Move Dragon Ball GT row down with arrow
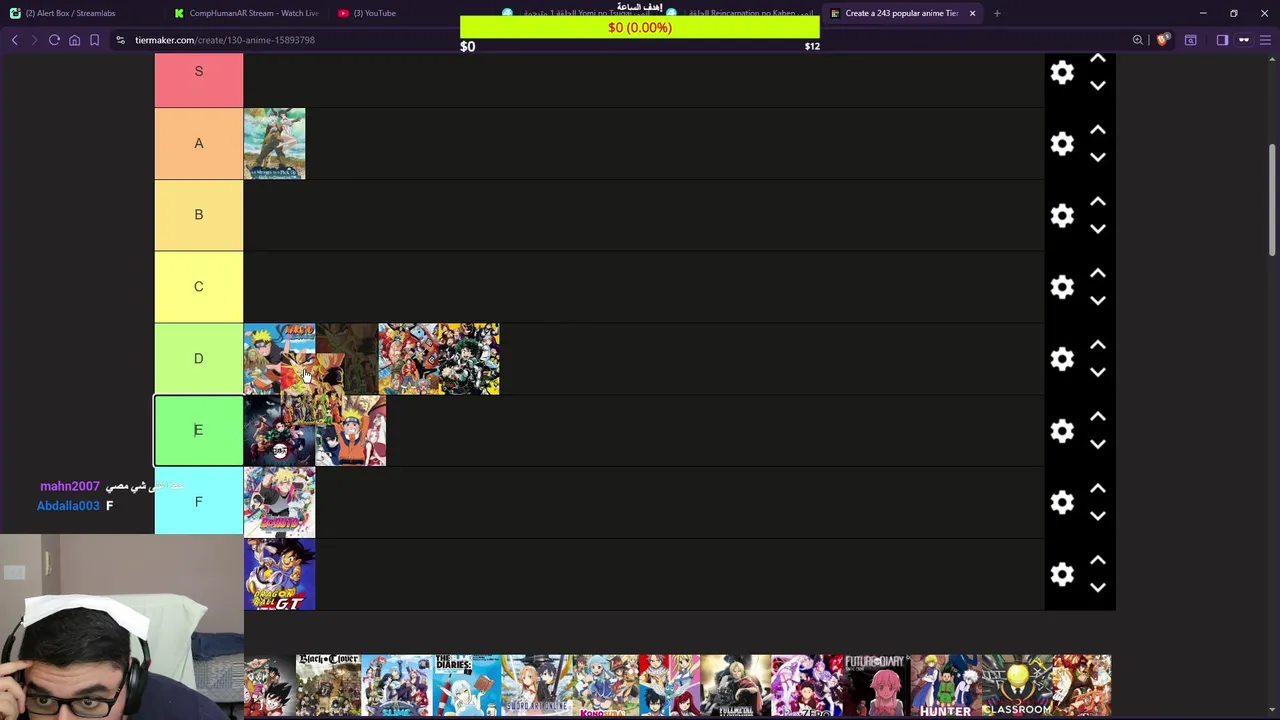This screenshot has height=720, width=1280. 1097,588
